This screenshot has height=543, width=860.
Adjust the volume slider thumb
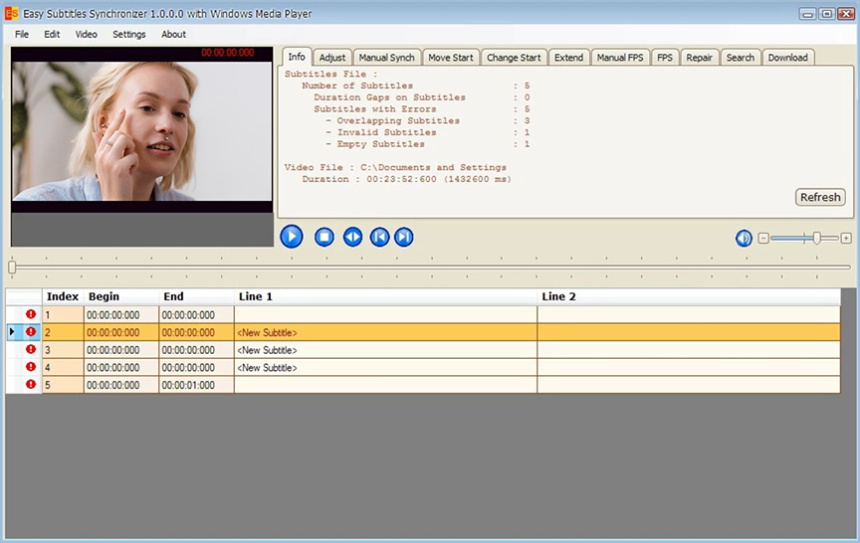coord(817,238)
